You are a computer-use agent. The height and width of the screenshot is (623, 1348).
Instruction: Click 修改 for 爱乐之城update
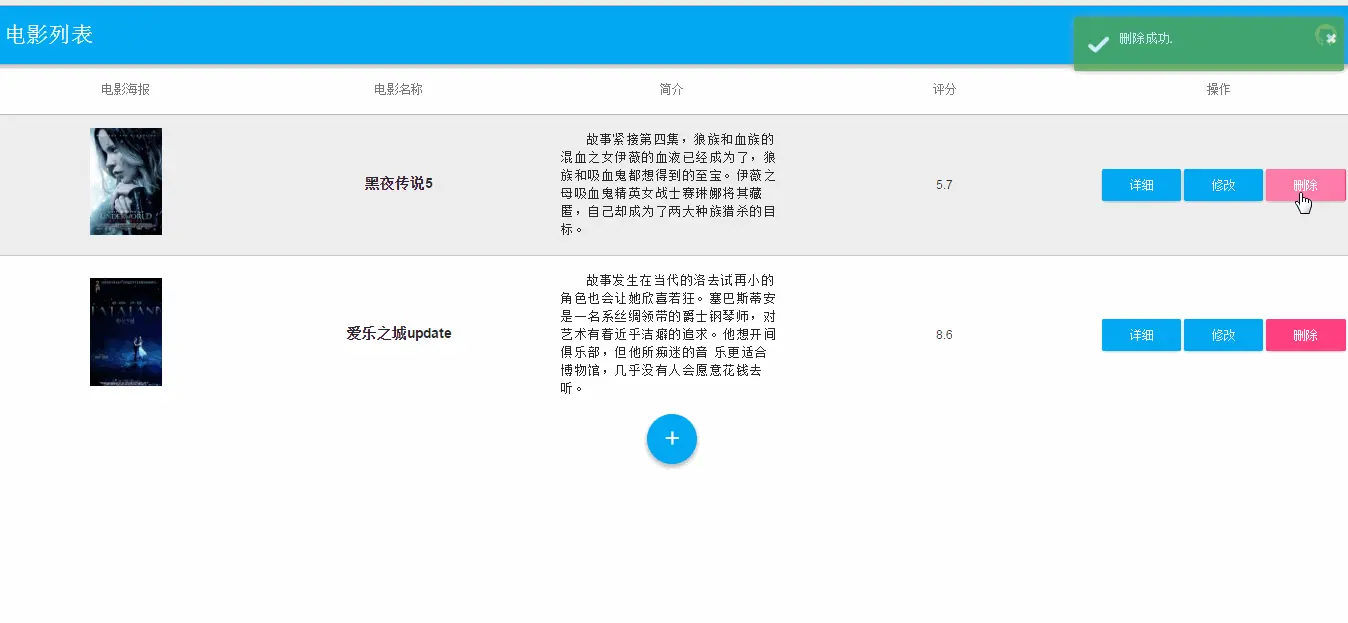click(1223, 335)
